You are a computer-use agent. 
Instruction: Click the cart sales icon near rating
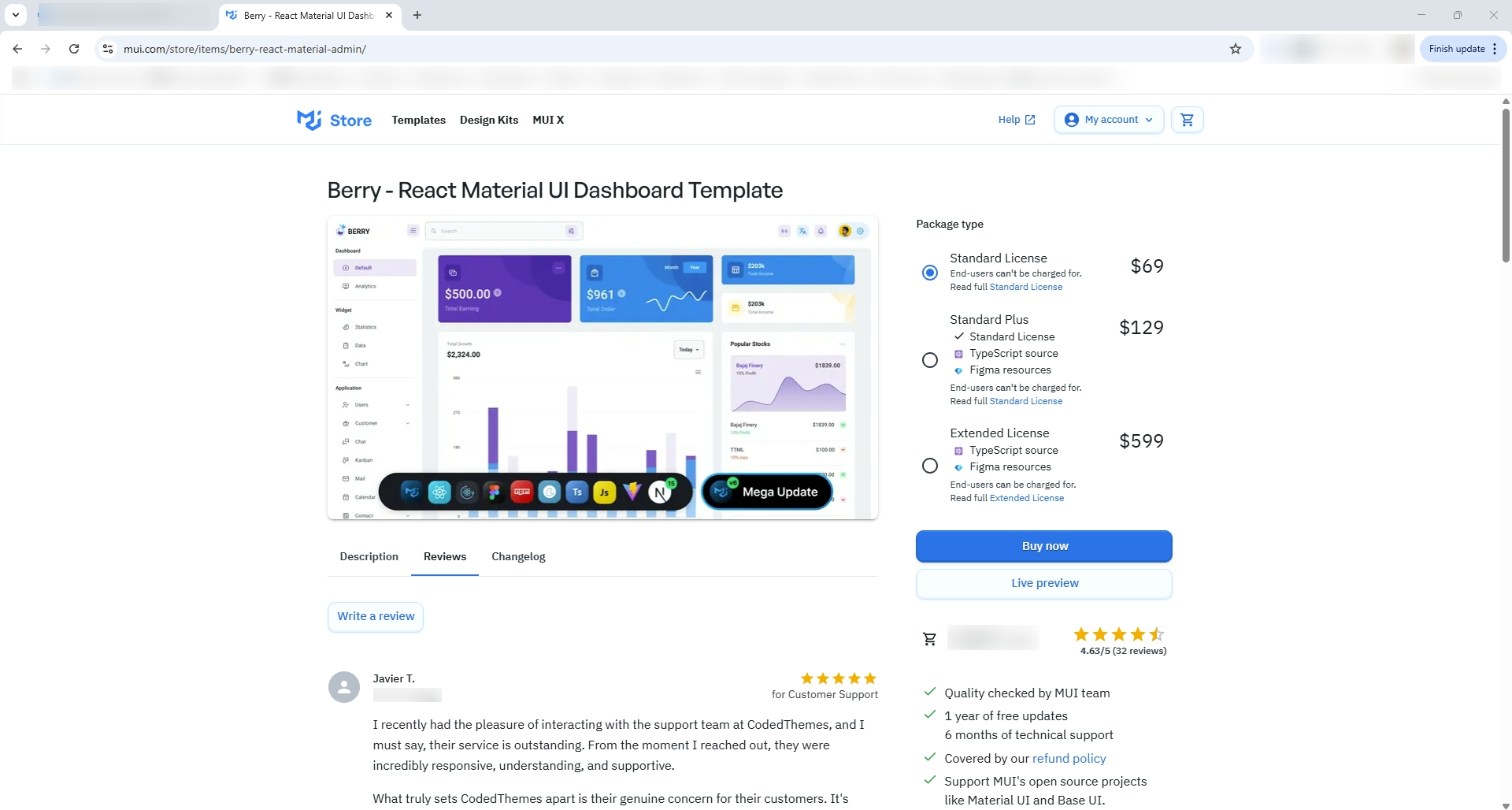pos(929,639)
